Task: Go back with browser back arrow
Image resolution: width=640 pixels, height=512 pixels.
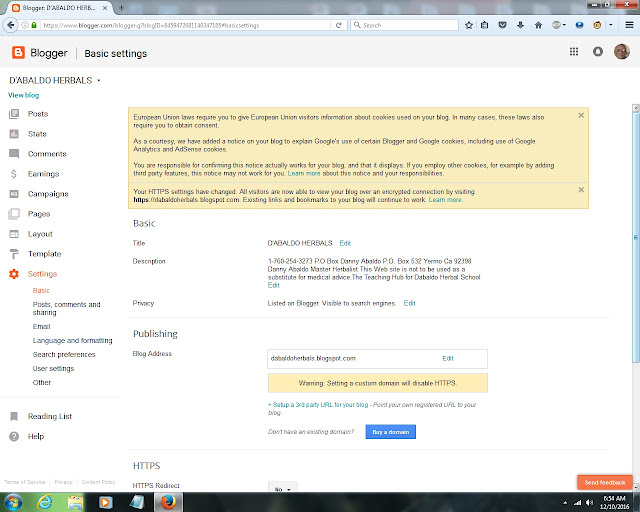Action: (x=11, y=25)
